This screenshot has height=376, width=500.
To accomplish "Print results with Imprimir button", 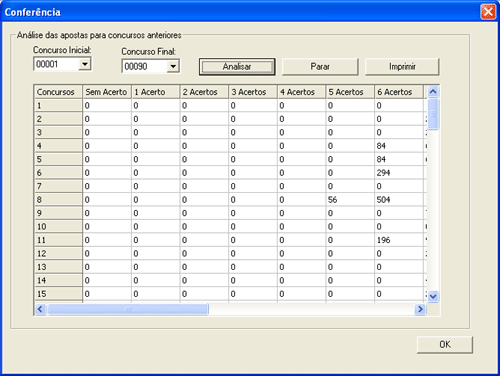I will point(402,67).
